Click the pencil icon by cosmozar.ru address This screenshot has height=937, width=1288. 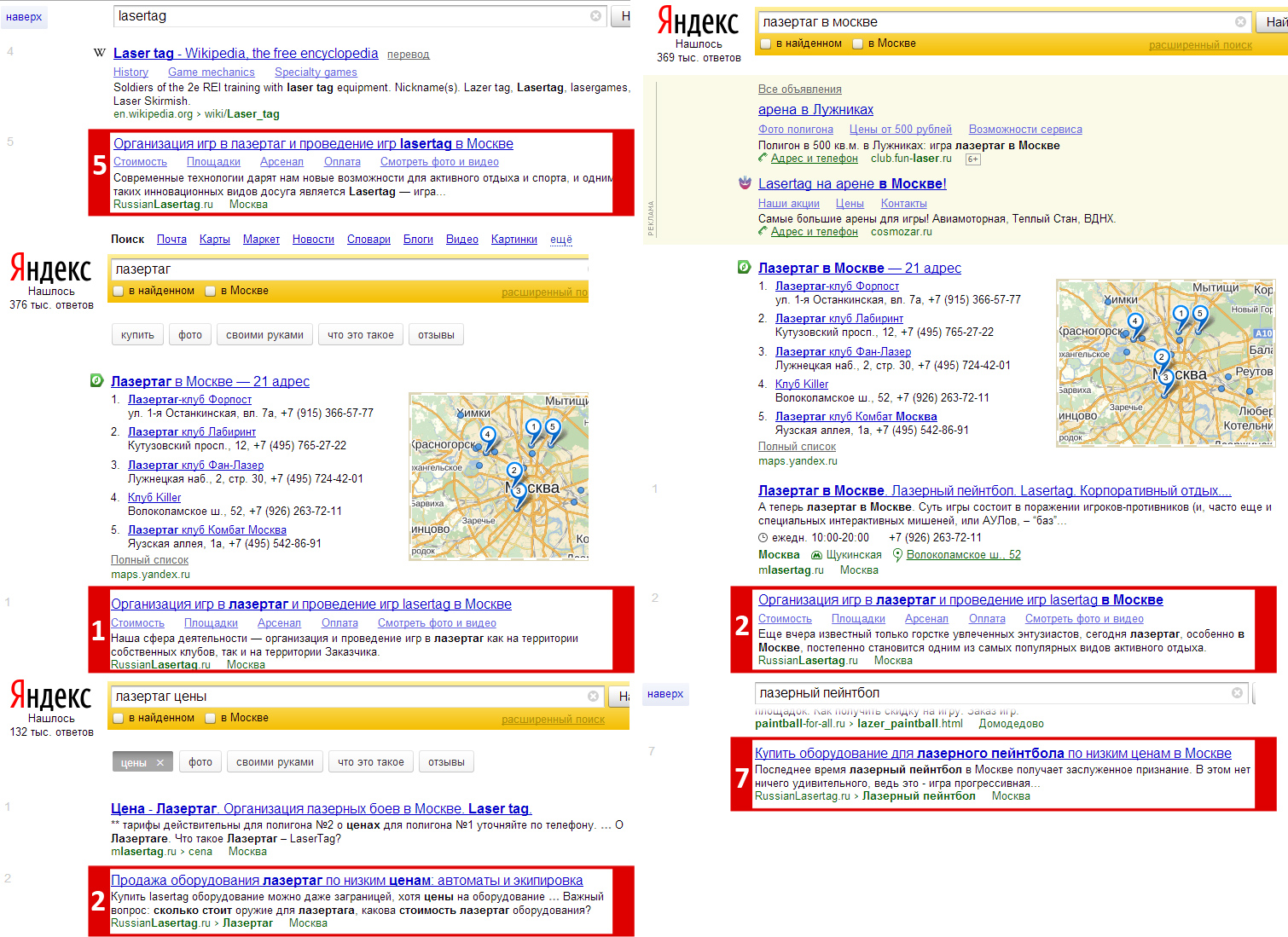(x=763, y=231)
